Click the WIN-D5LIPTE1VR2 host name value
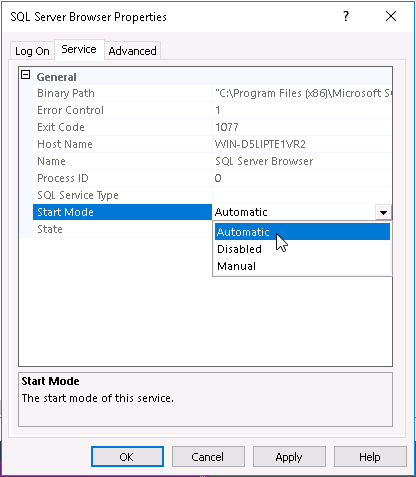The height and width of the screenshot is (477, 416). pyautogui.click(x=260, y=144)
